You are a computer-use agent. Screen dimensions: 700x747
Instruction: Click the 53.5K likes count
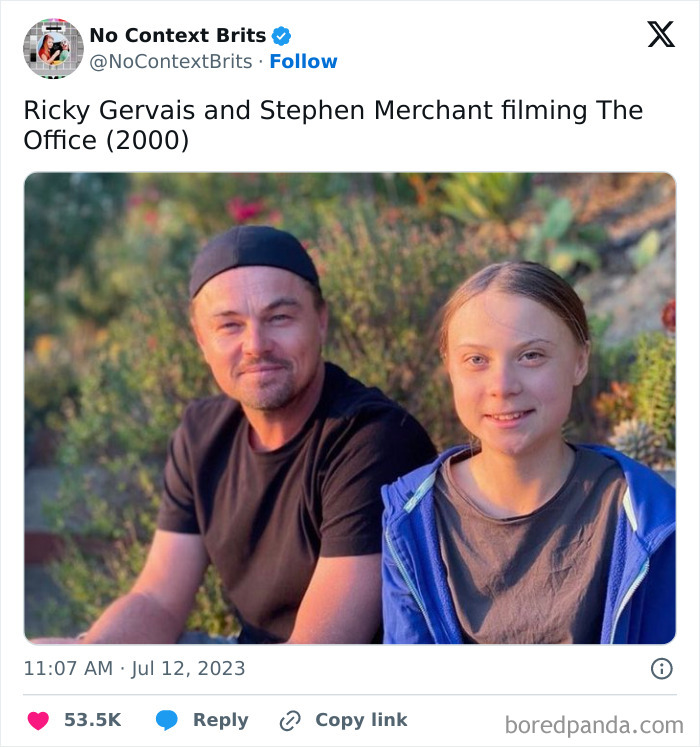[x=92, y=720]
